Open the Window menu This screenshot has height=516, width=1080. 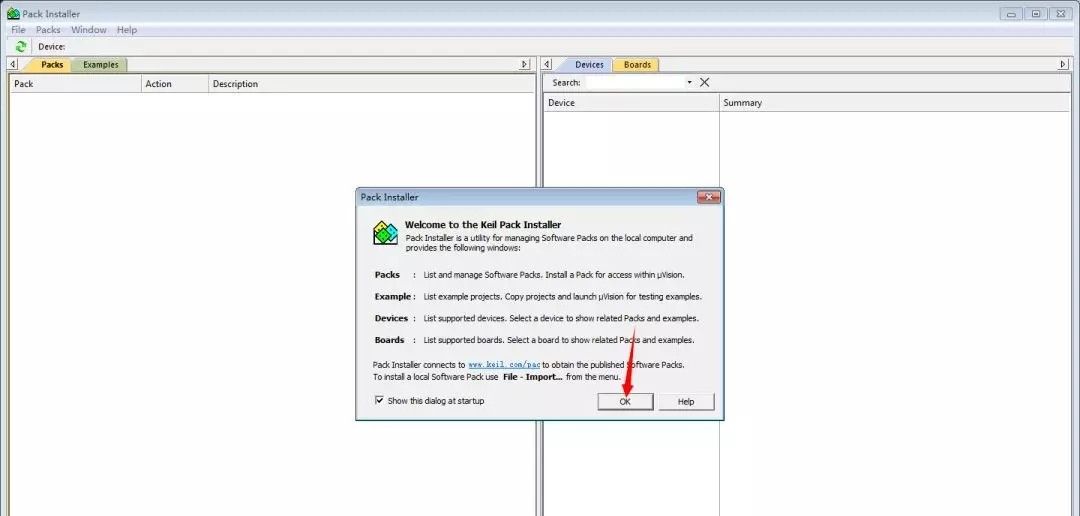(88, 30)
